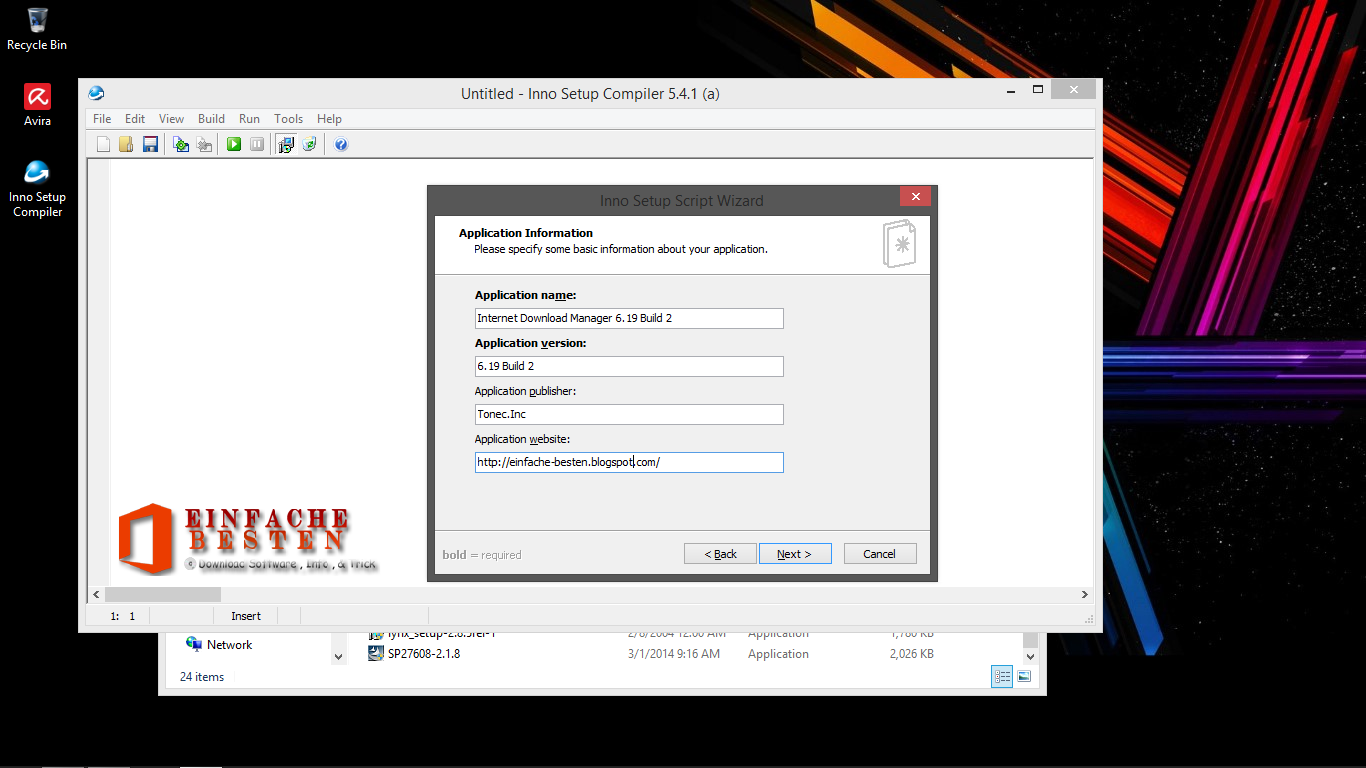
Task: Cancel the Script Wizard
Action: [880, 553]
